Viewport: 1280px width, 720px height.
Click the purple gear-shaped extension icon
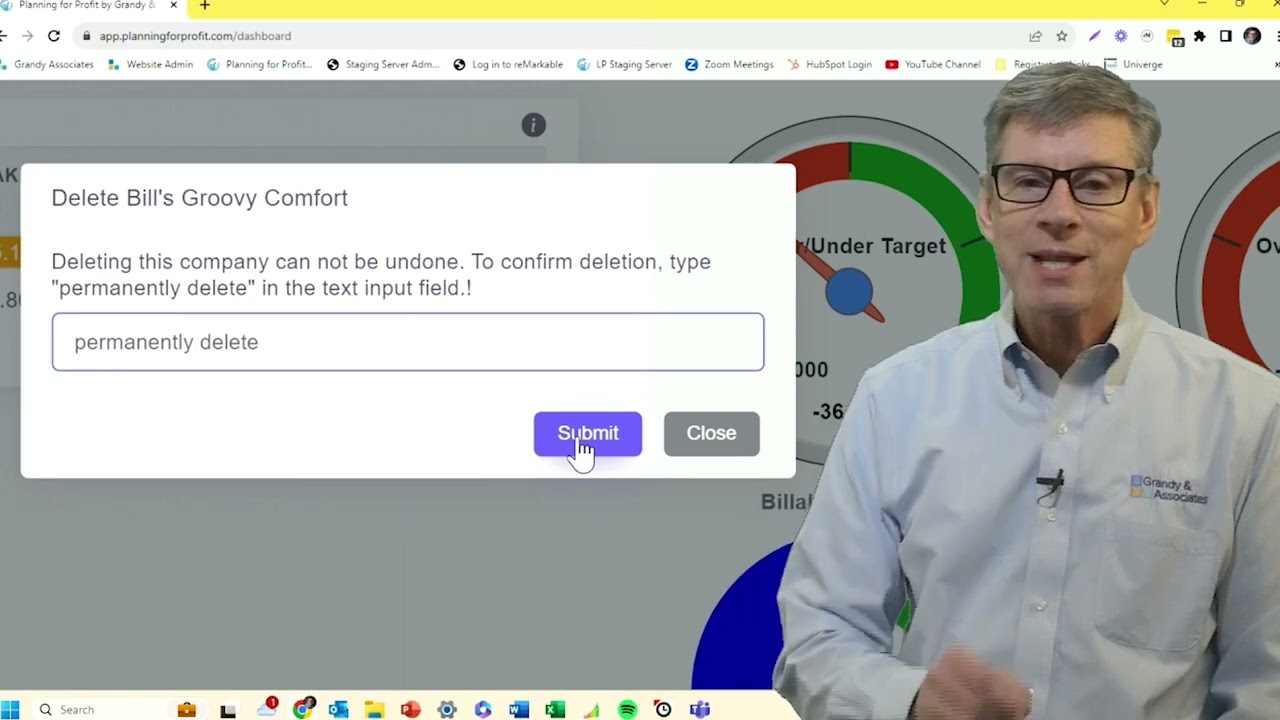pyautogui.click(x=1121, y=36)
